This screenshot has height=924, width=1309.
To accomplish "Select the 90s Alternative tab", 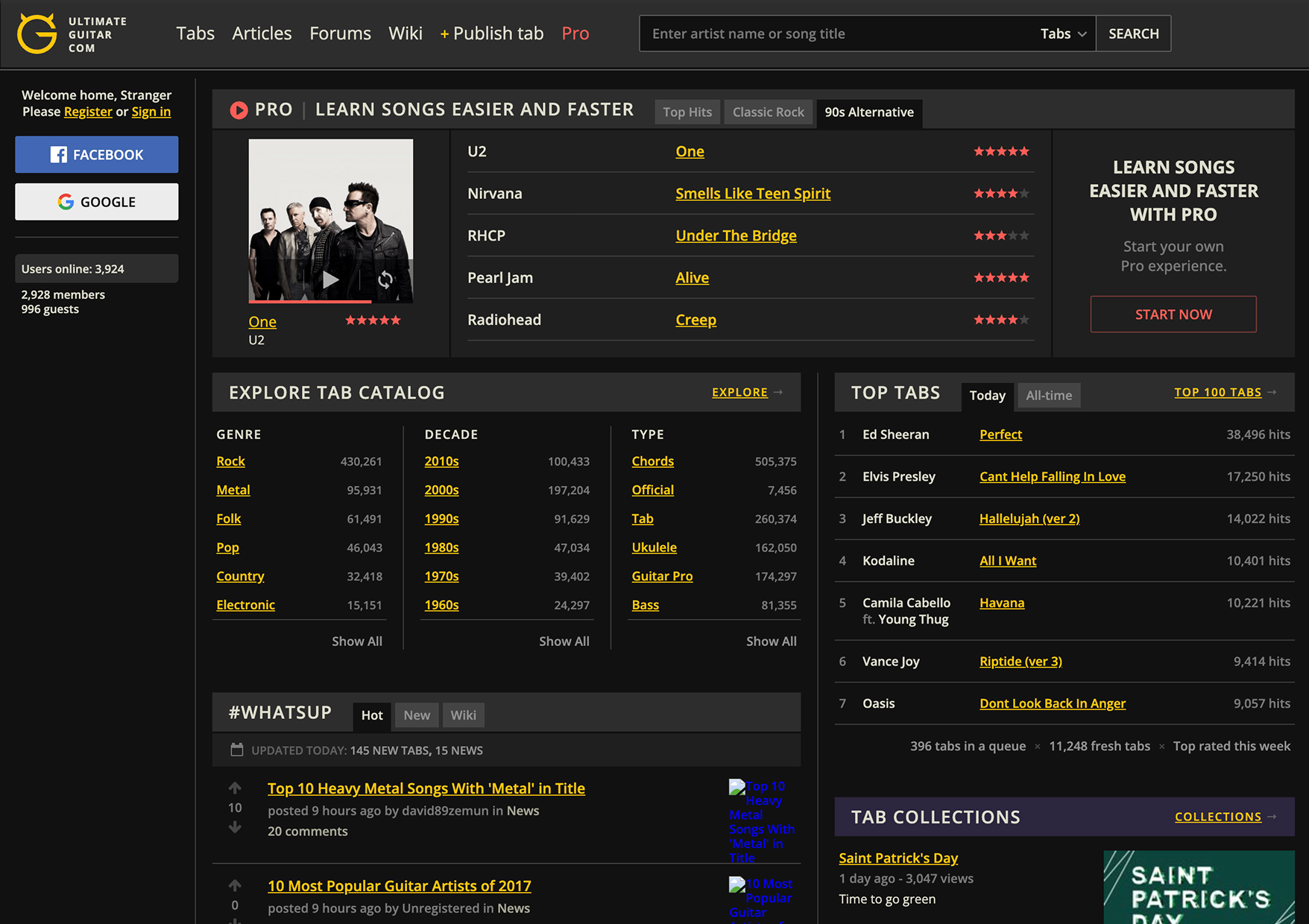I will point(869,113).
